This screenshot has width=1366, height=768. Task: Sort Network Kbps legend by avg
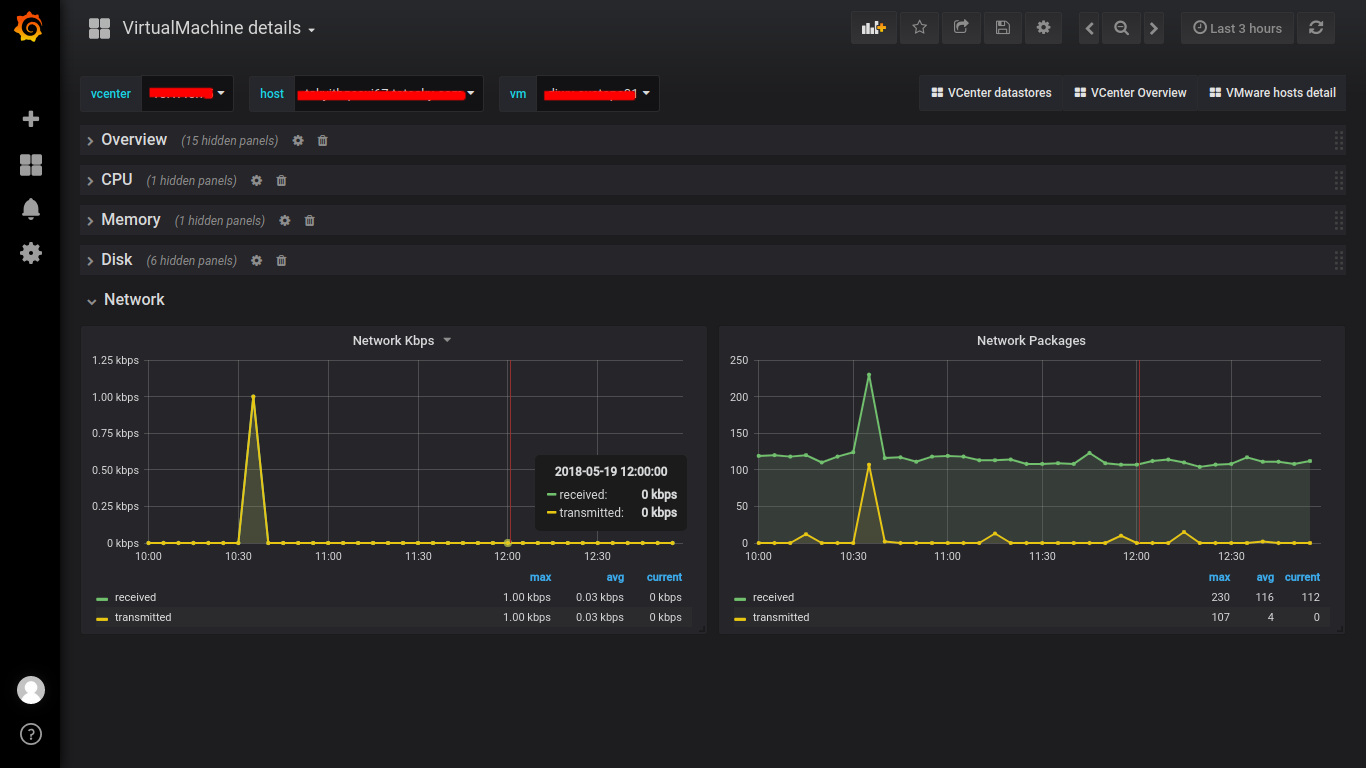tap(615, 578)
